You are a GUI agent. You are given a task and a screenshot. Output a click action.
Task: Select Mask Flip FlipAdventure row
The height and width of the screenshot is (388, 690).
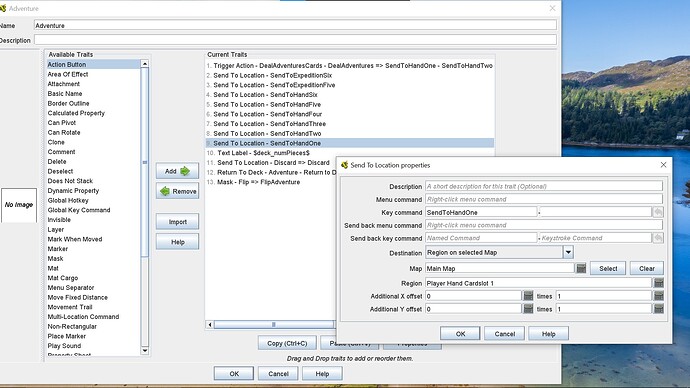(271, 182)
